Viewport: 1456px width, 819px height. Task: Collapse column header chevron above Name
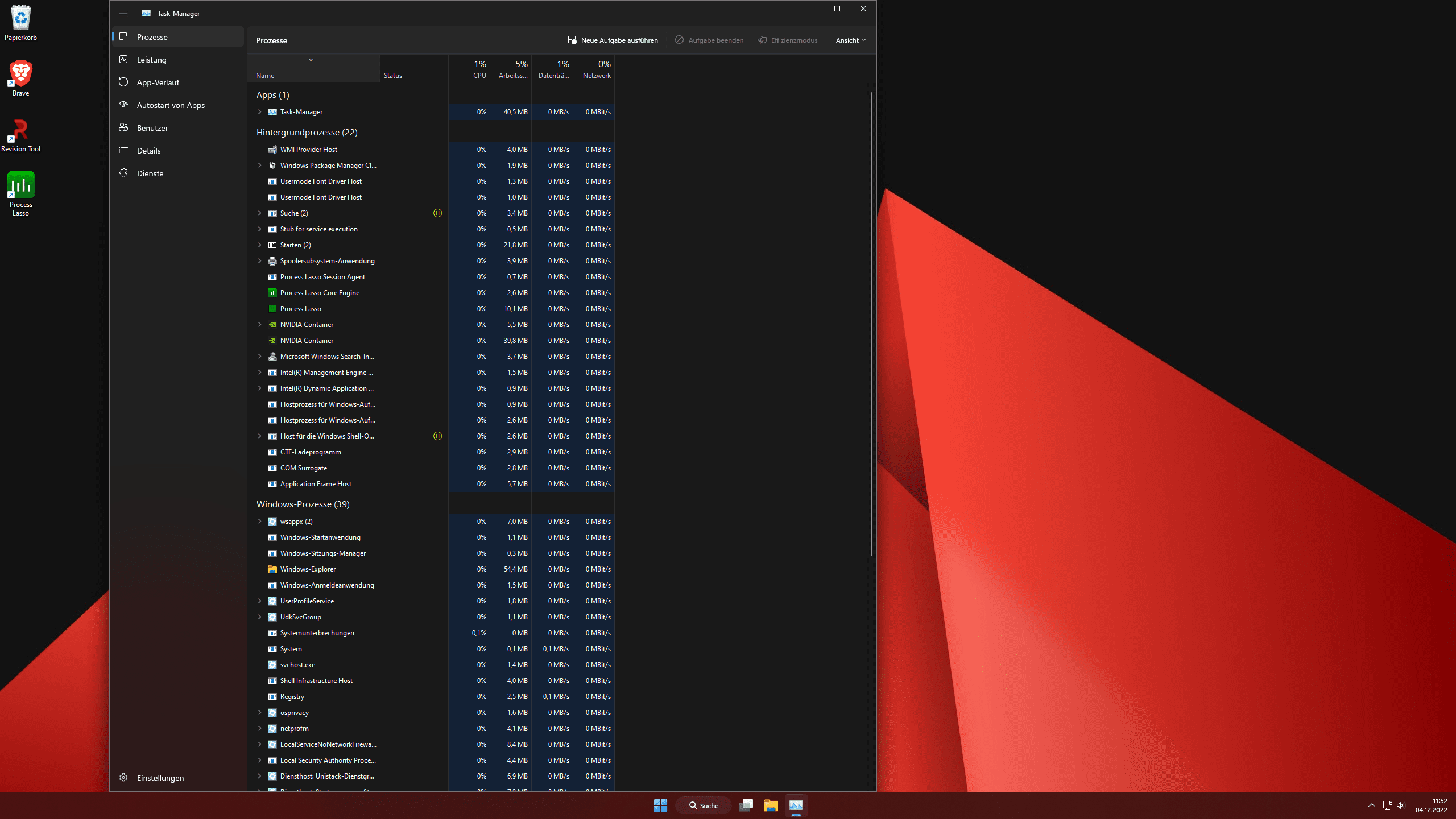(311, 60)
